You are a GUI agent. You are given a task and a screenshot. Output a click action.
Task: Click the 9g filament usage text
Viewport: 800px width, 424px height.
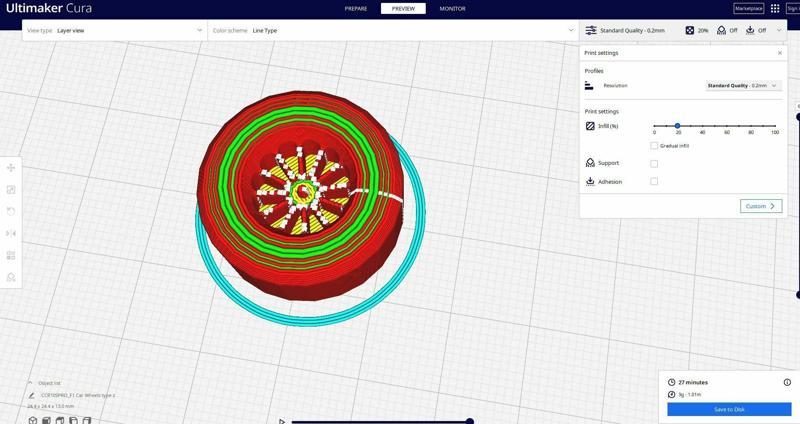point(689,394)
